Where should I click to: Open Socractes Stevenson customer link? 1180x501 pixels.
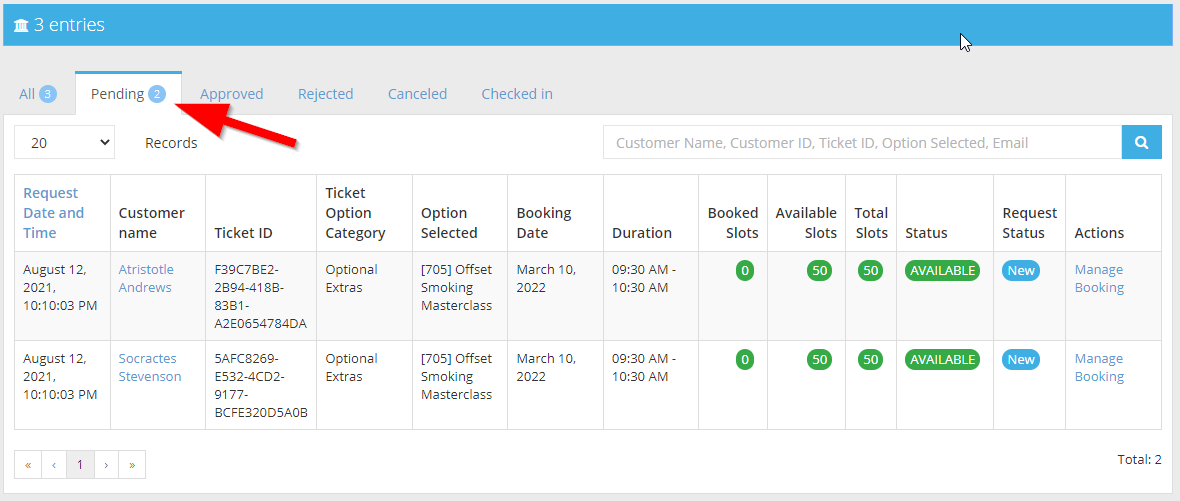[150, 367]
